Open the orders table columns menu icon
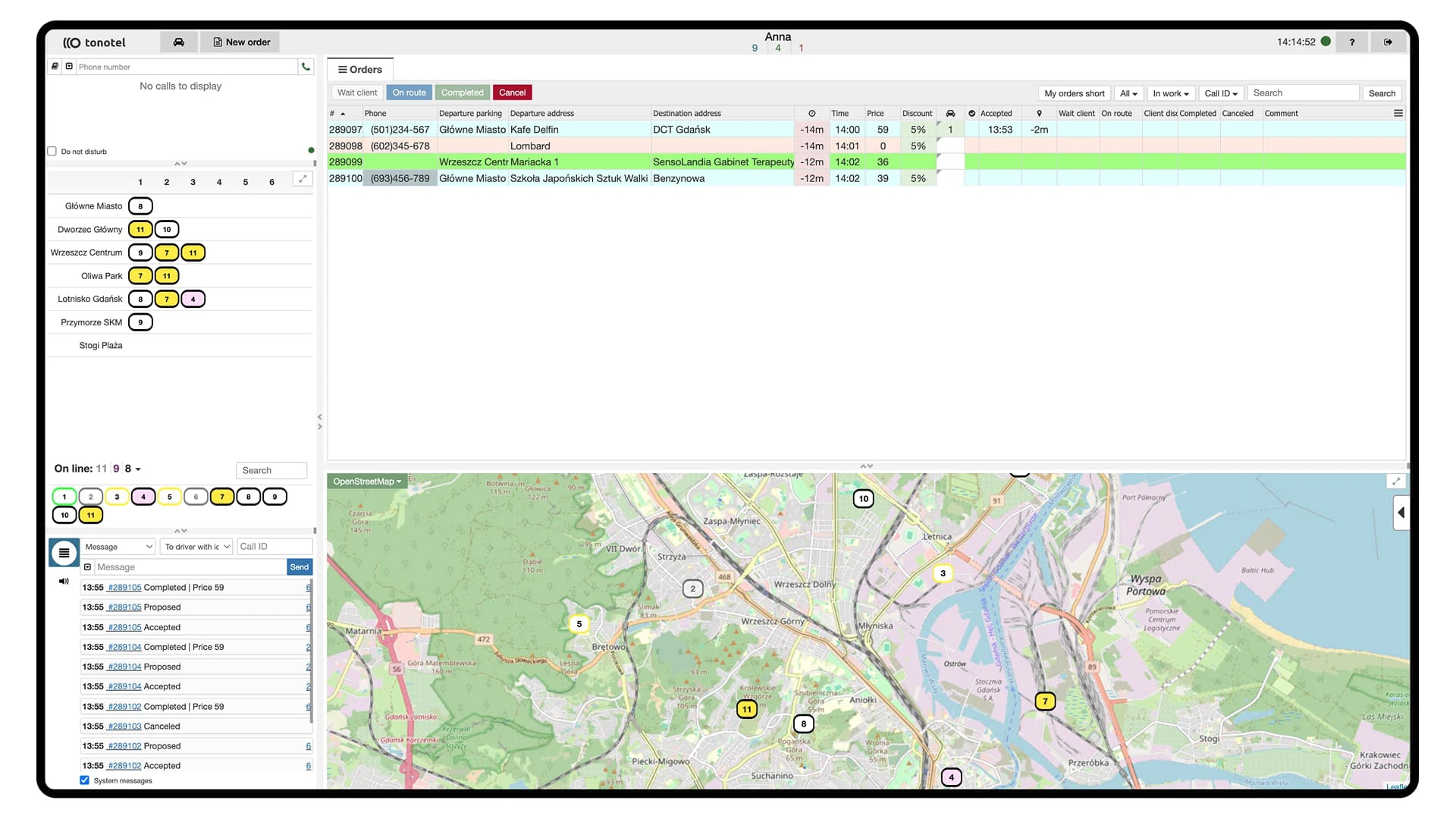Viewport: 1456px width, 819px height. 1398,114
